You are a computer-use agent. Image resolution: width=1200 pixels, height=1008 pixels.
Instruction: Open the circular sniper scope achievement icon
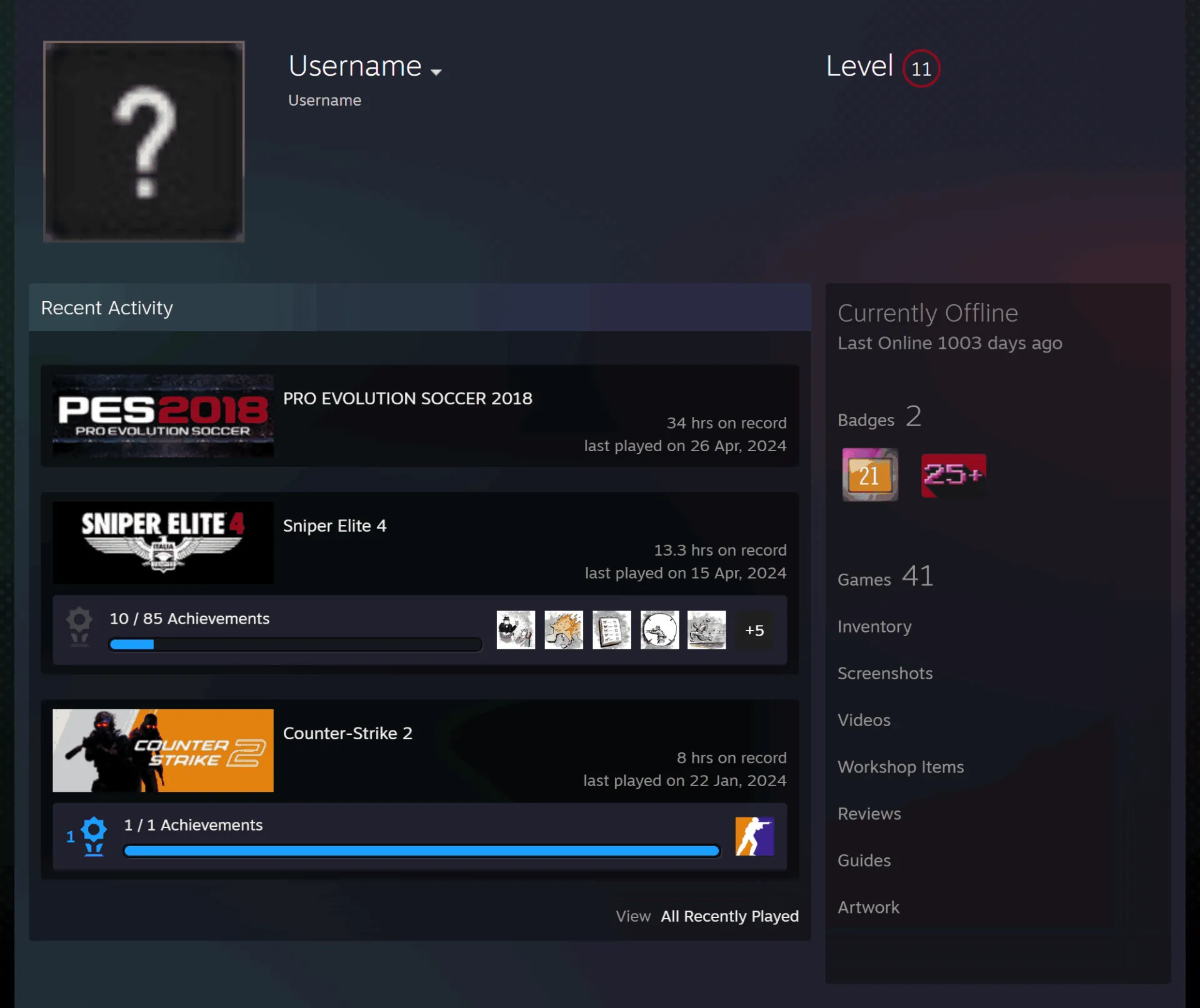[659, 630]
